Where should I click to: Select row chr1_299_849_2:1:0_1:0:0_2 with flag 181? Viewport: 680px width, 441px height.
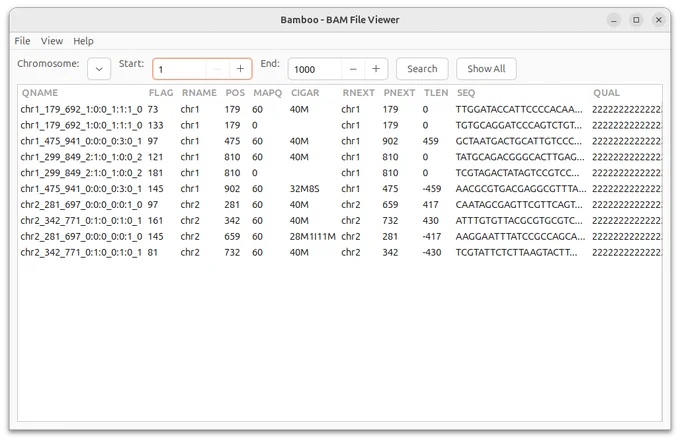point(340,173)
